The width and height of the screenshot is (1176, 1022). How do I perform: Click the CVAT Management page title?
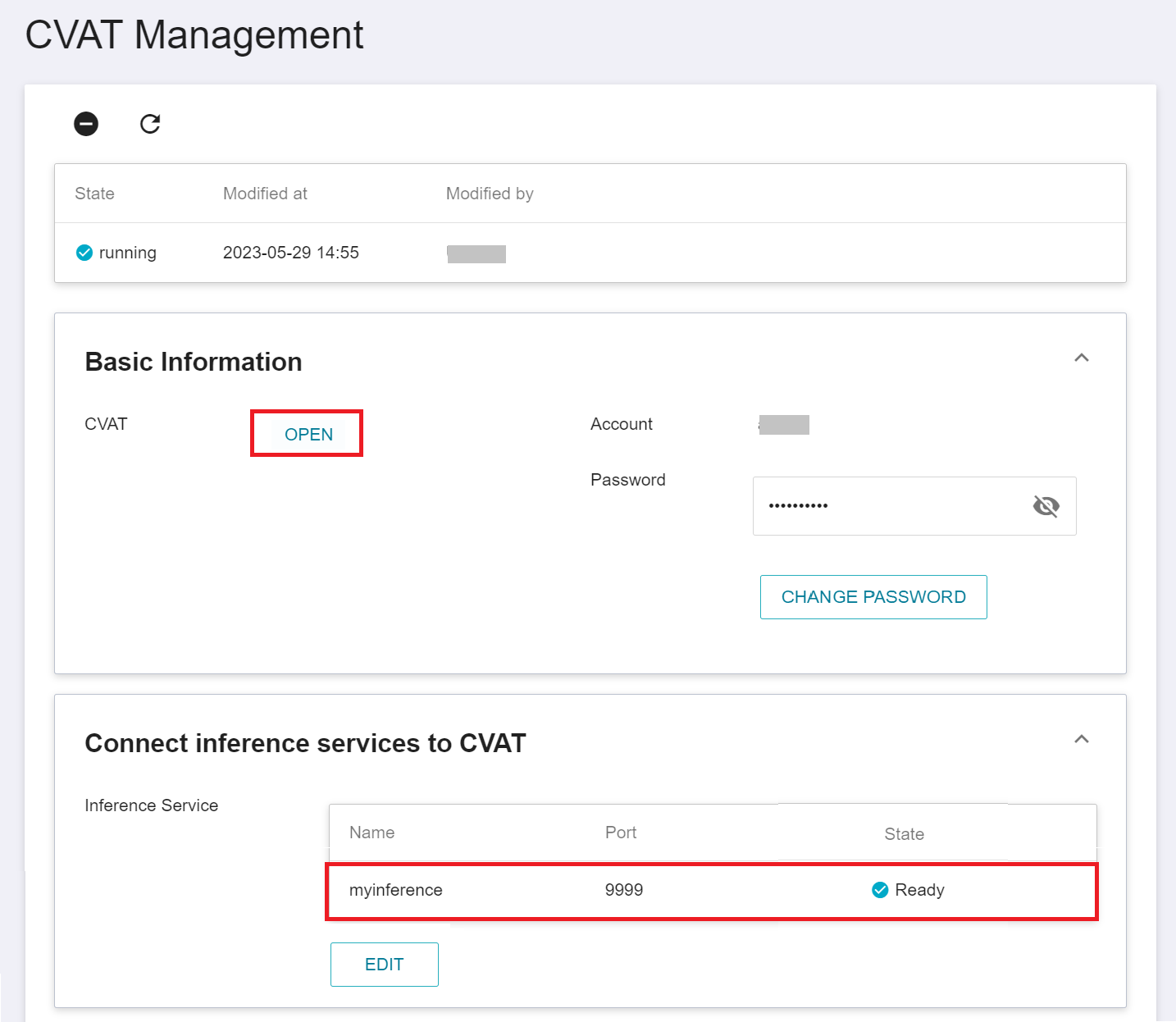[194, 35]
